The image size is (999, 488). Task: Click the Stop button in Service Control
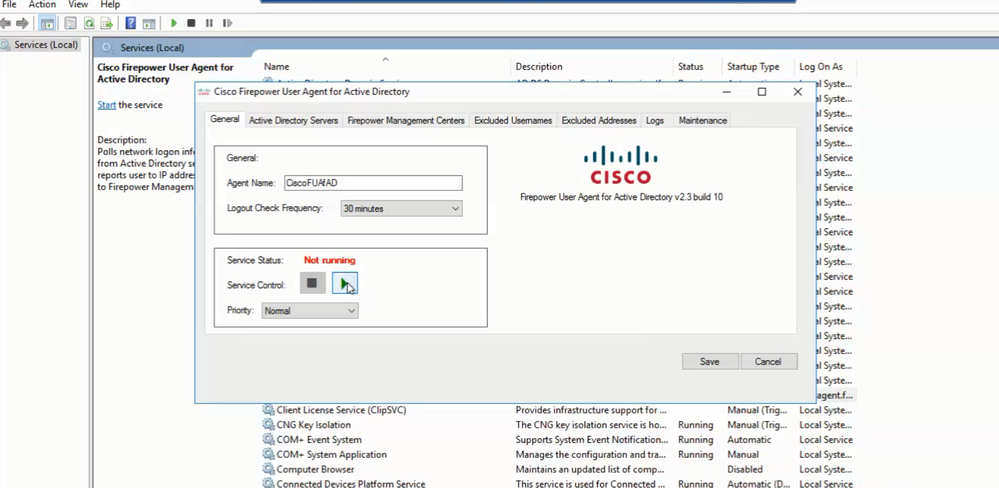tap(312, 283)
